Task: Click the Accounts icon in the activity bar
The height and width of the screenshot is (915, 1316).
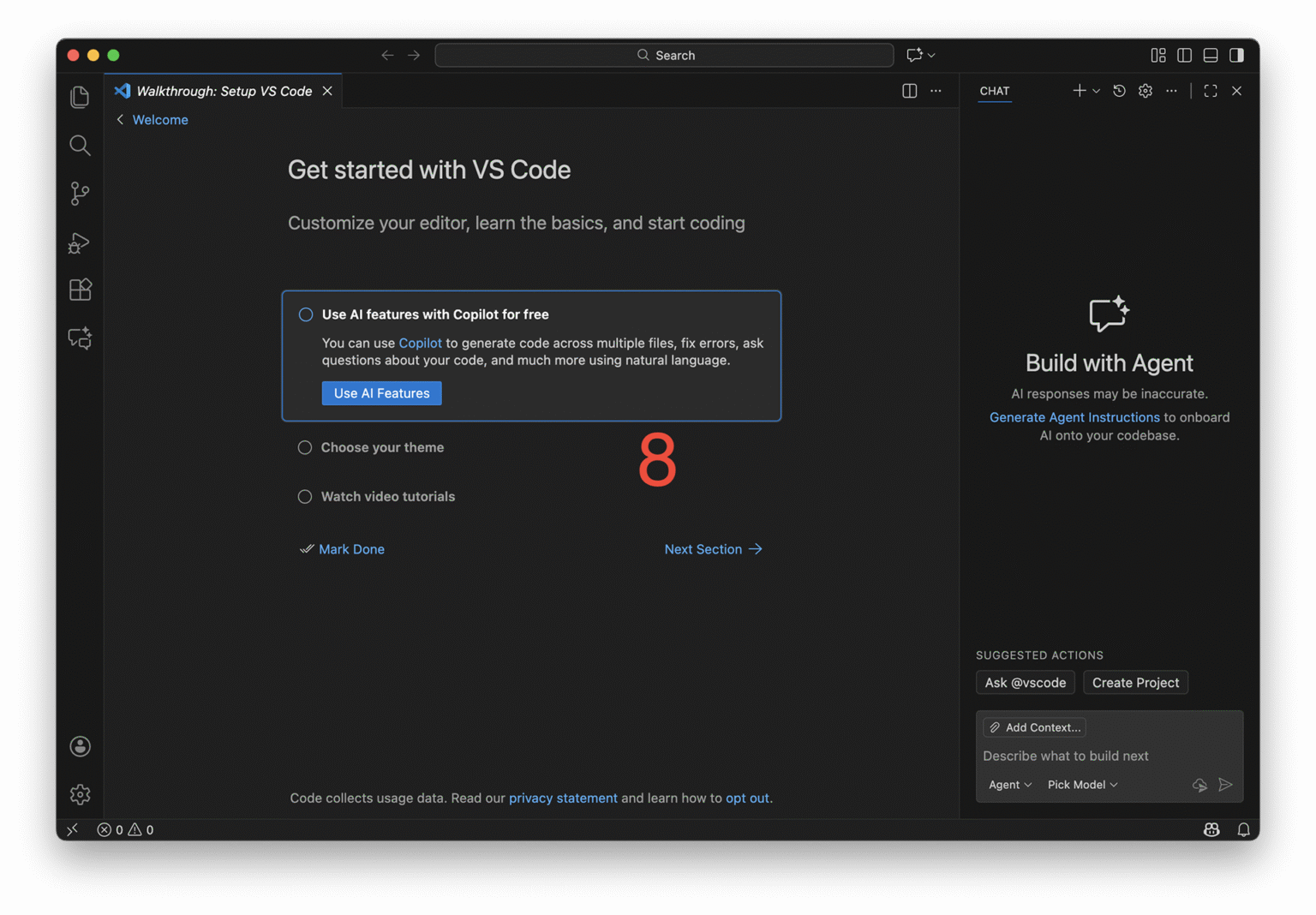Action: tap(80, 746)
